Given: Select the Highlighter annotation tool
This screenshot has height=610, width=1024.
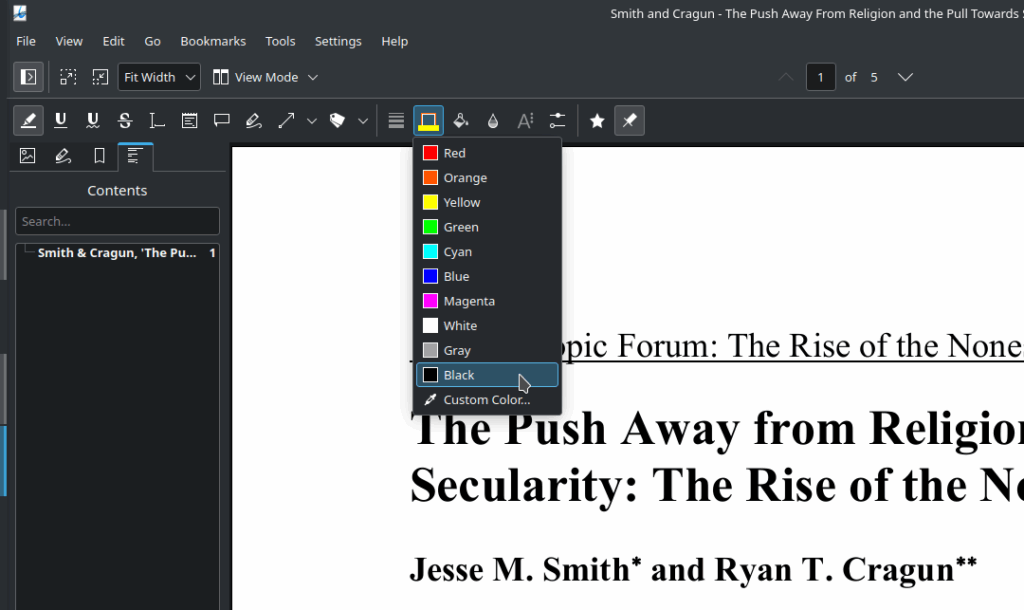Looking at the screenshot, I should click(x=28, y=121).
